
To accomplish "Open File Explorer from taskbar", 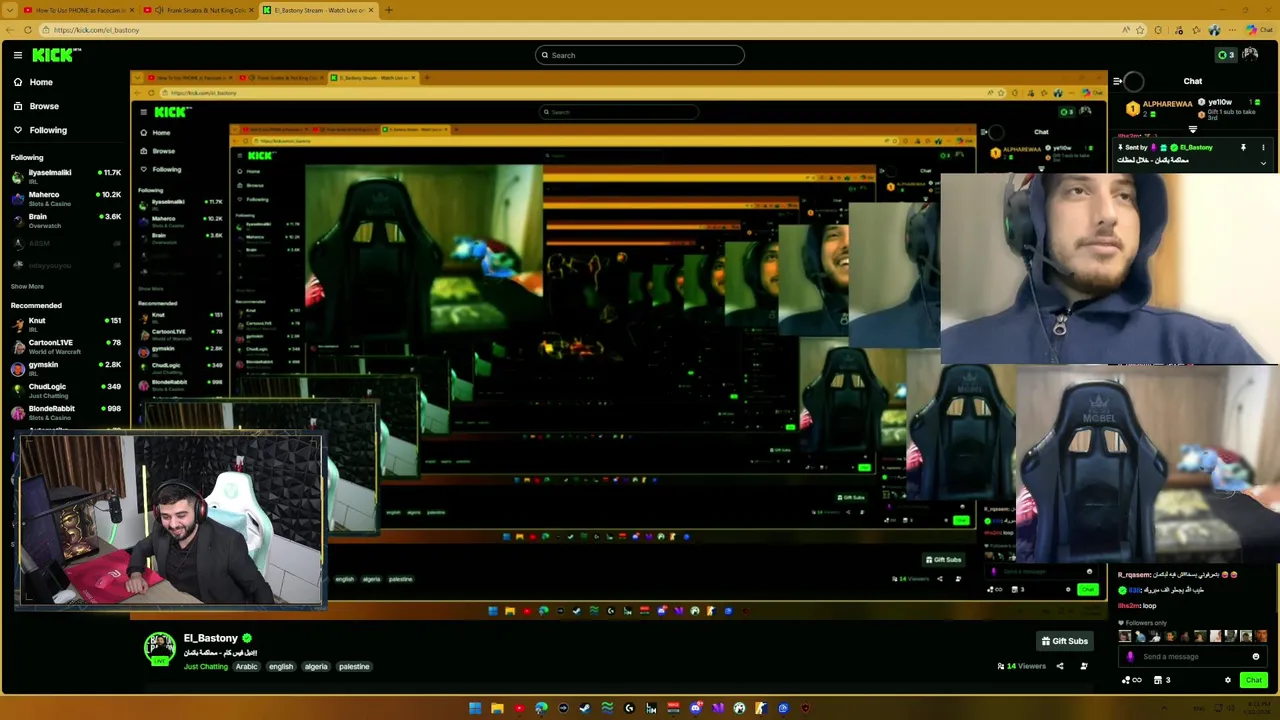I will tap(497, 708).
